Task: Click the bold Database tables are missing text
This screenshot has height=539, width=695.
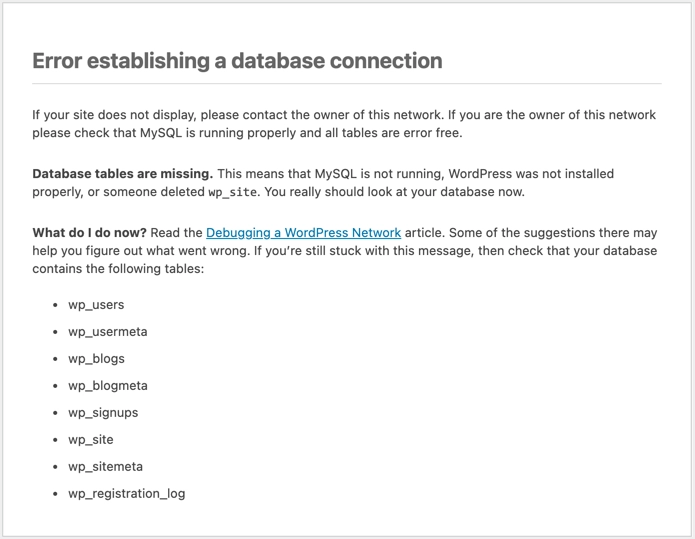Action: (x=122, y=174)
